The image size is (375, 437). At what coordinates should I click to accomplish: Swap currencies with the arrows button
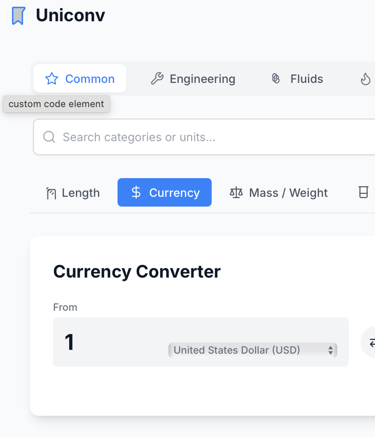point(369,342)
